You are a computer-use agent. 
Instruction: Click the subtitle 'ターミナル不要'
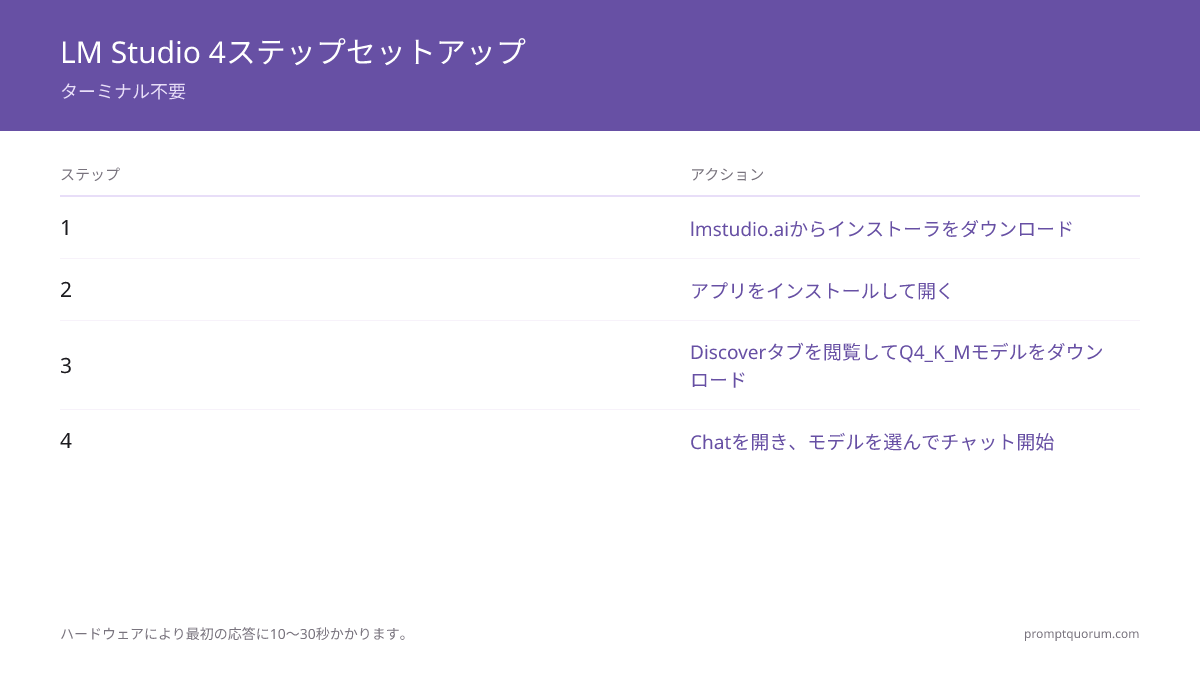tap(123, 91)
